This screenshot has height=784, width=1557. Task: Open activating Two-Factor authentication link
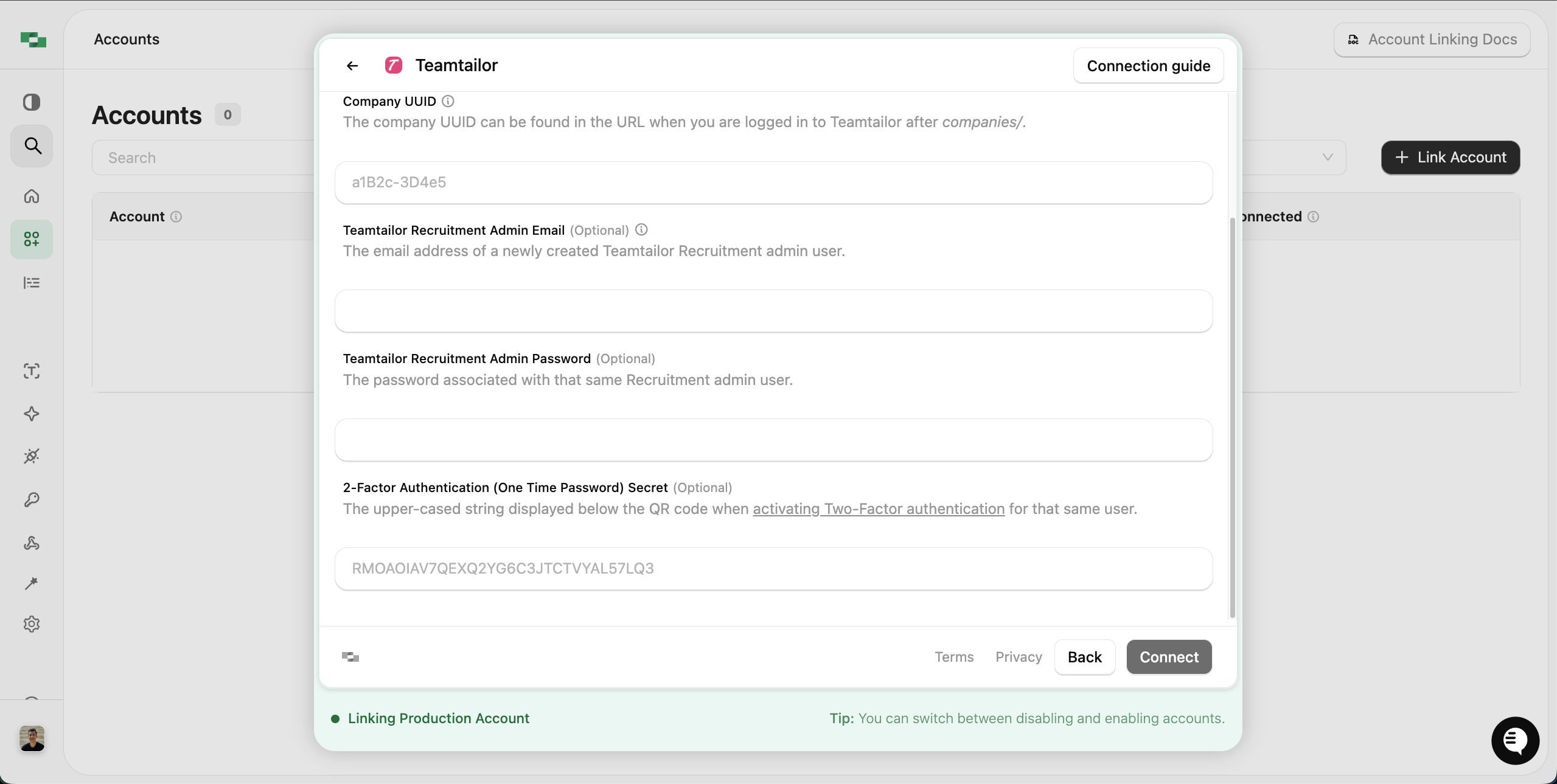pyautogui.click(x=878, y=508)
